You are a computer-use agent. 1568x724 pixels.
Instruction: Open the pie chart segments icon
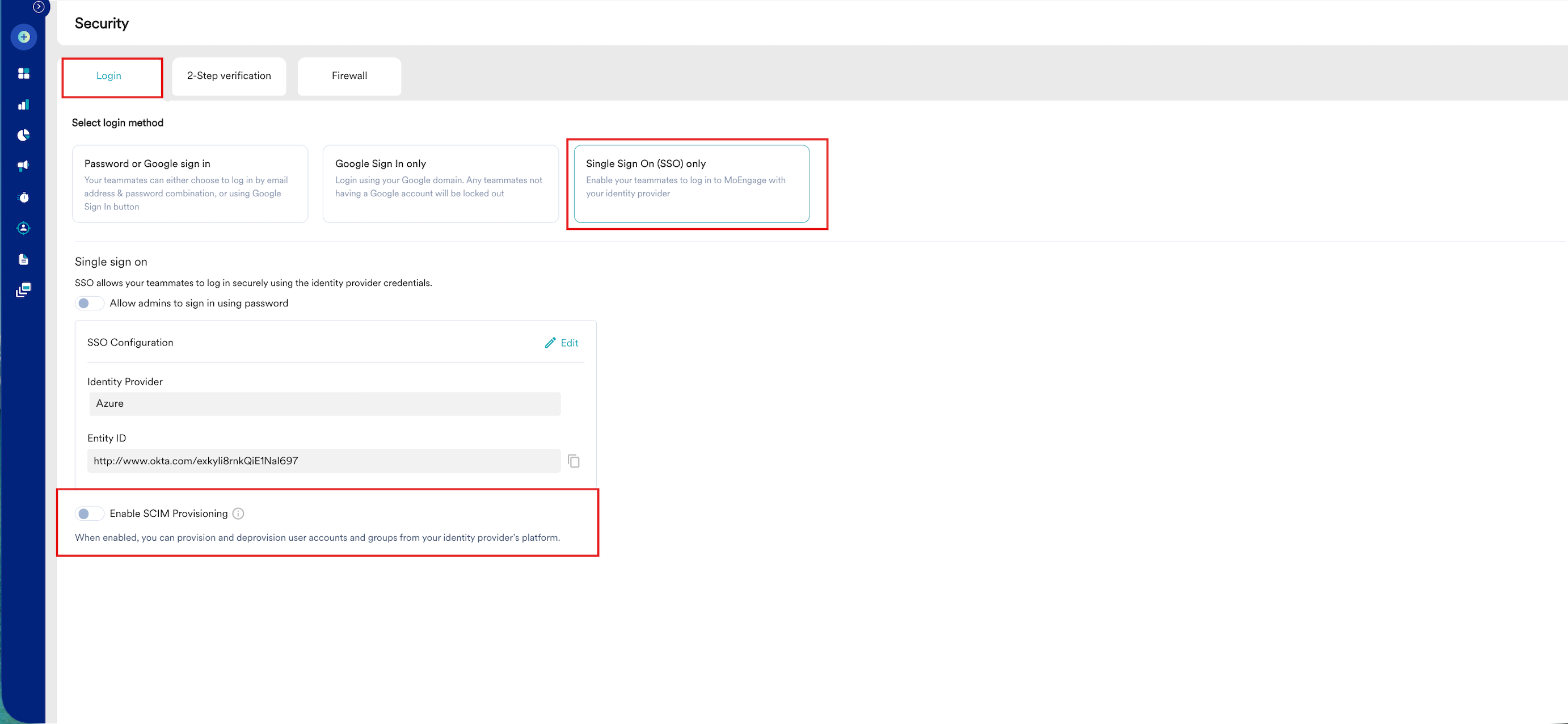24,135
